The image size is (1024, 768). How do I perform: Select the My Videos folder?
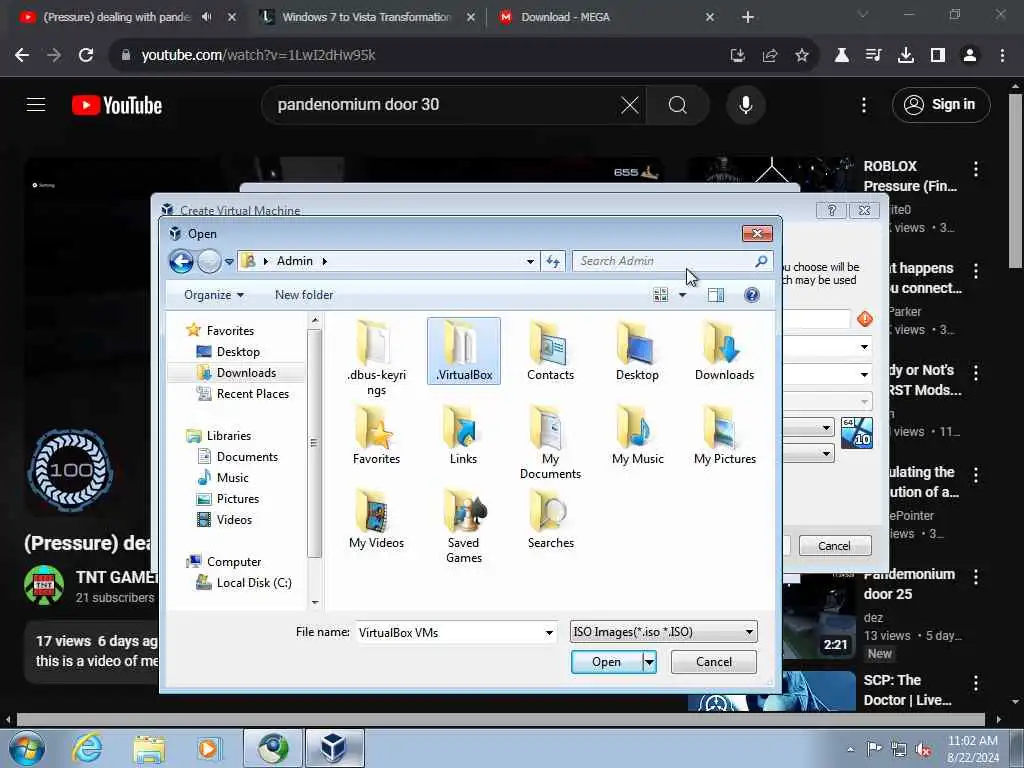[x=376, y=519]
